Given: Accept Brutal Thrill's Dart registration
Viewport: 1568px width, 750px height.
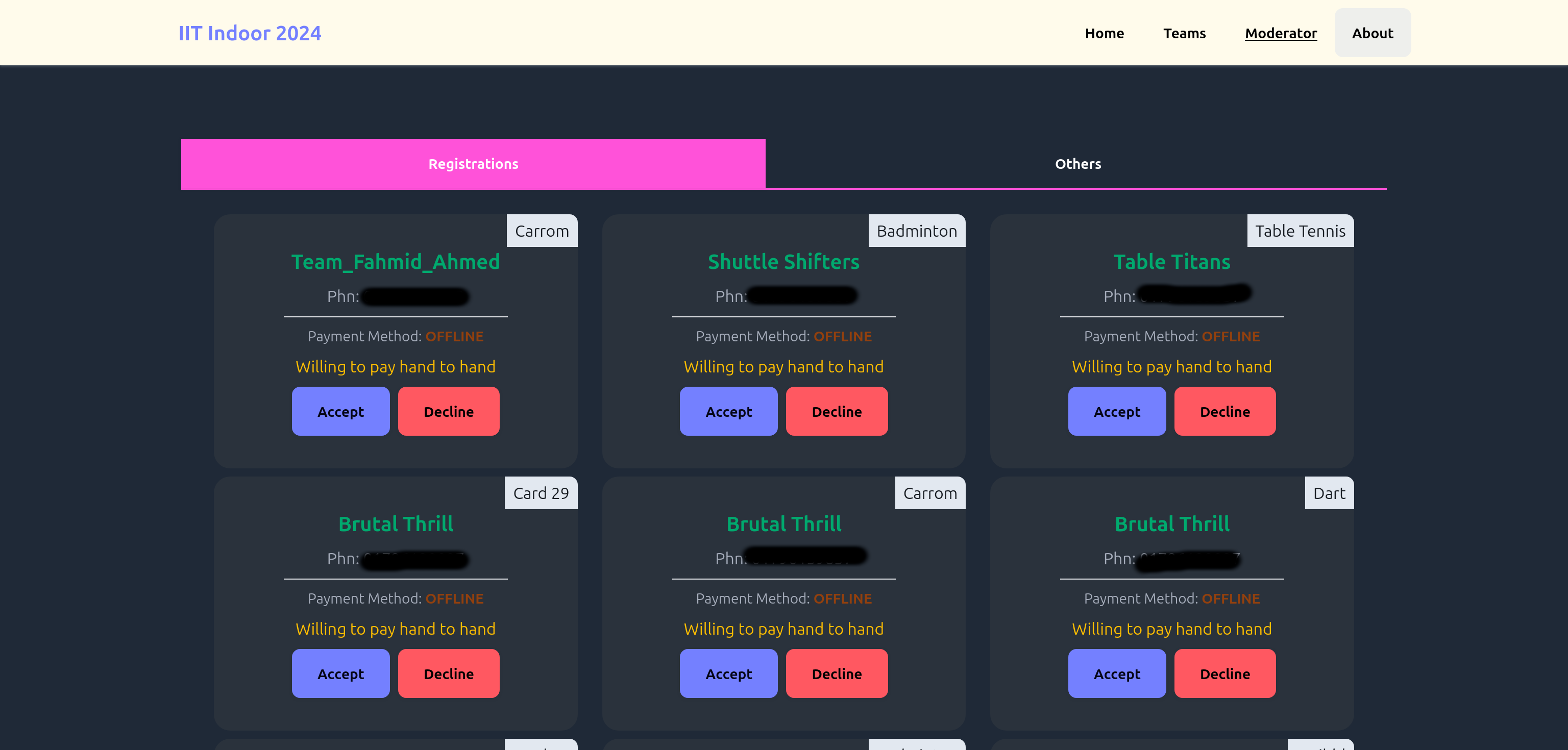Looking at the screenshot, I should click(1116, 673).
